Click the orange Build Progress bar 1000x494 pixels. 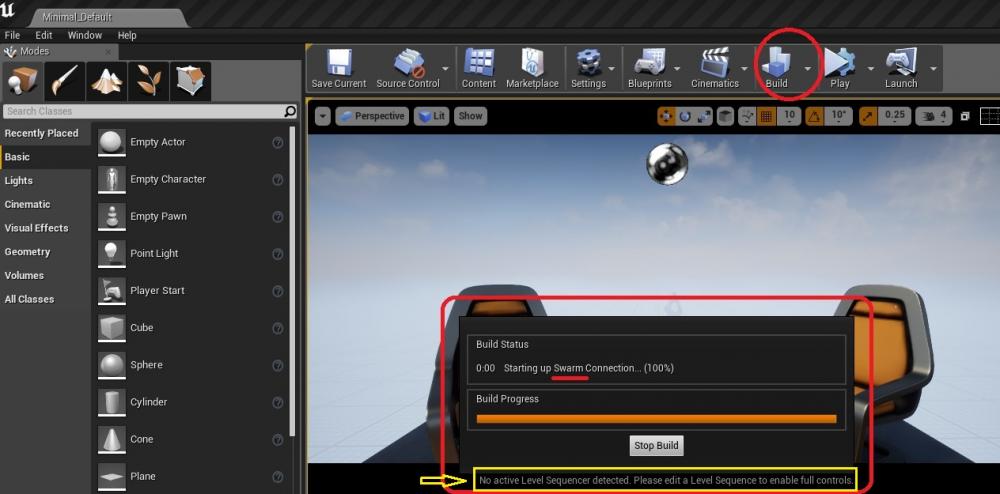(x=656, y=419)
